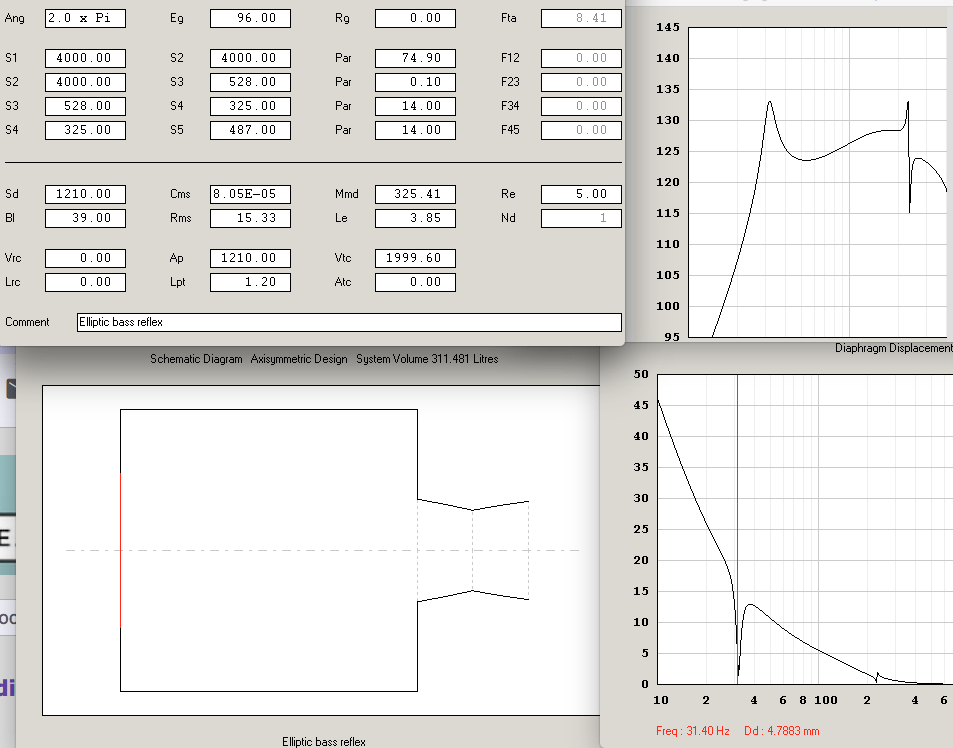Click the Ang field showing 2.0 x Pi

tap(85, 18)
